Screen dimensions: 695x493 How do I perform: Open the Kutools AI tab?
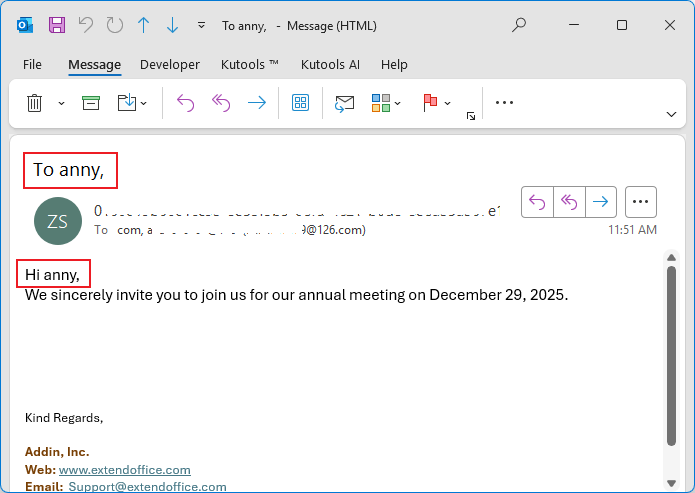(x=330, y=64)
